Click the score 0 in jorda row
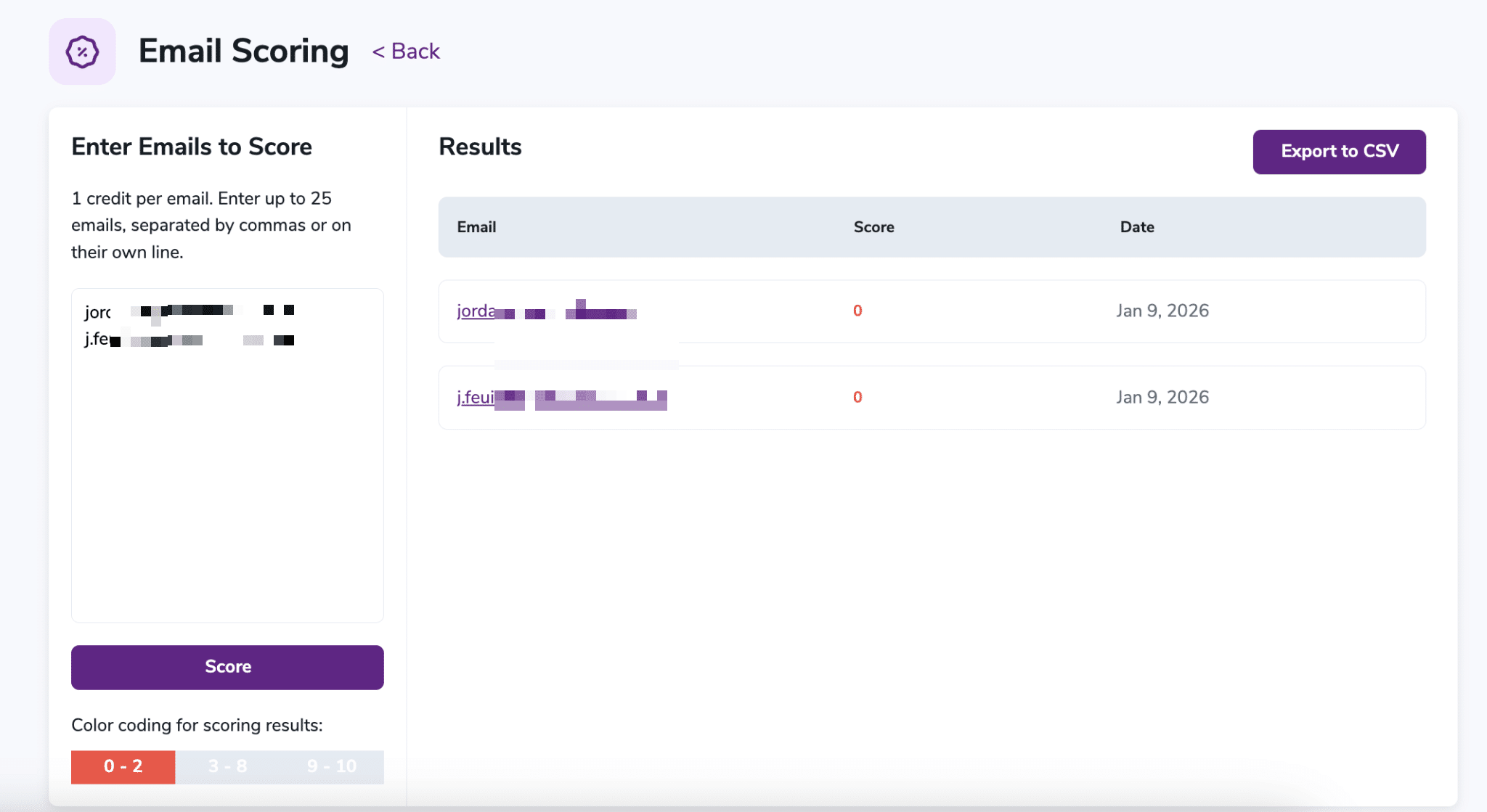Image resolution: width=1487 pixels, height=812 pixels. 857,311
